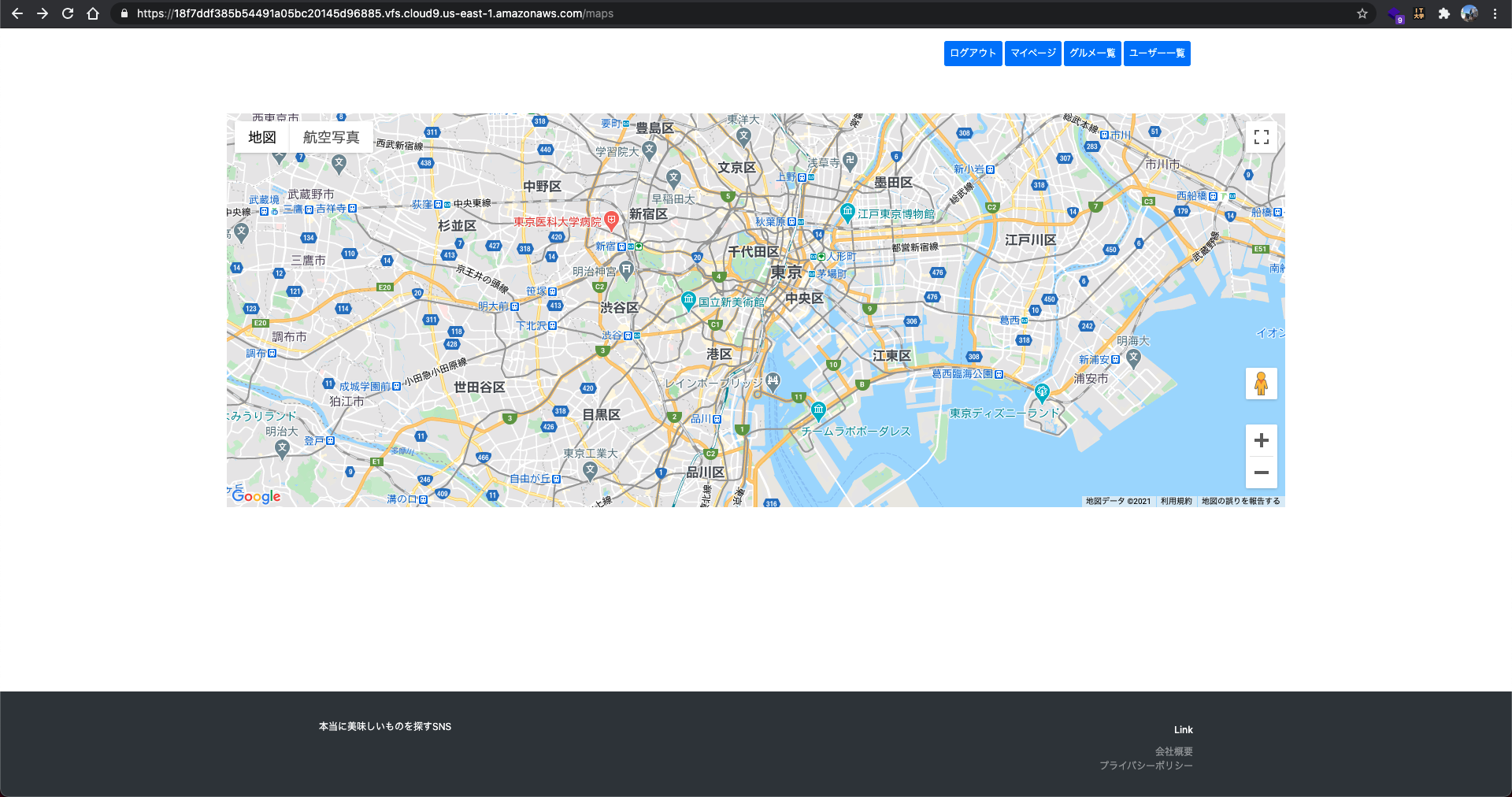Open the browser extensions puzzle menu
Screen dimensions: 1512x797
1445,13
